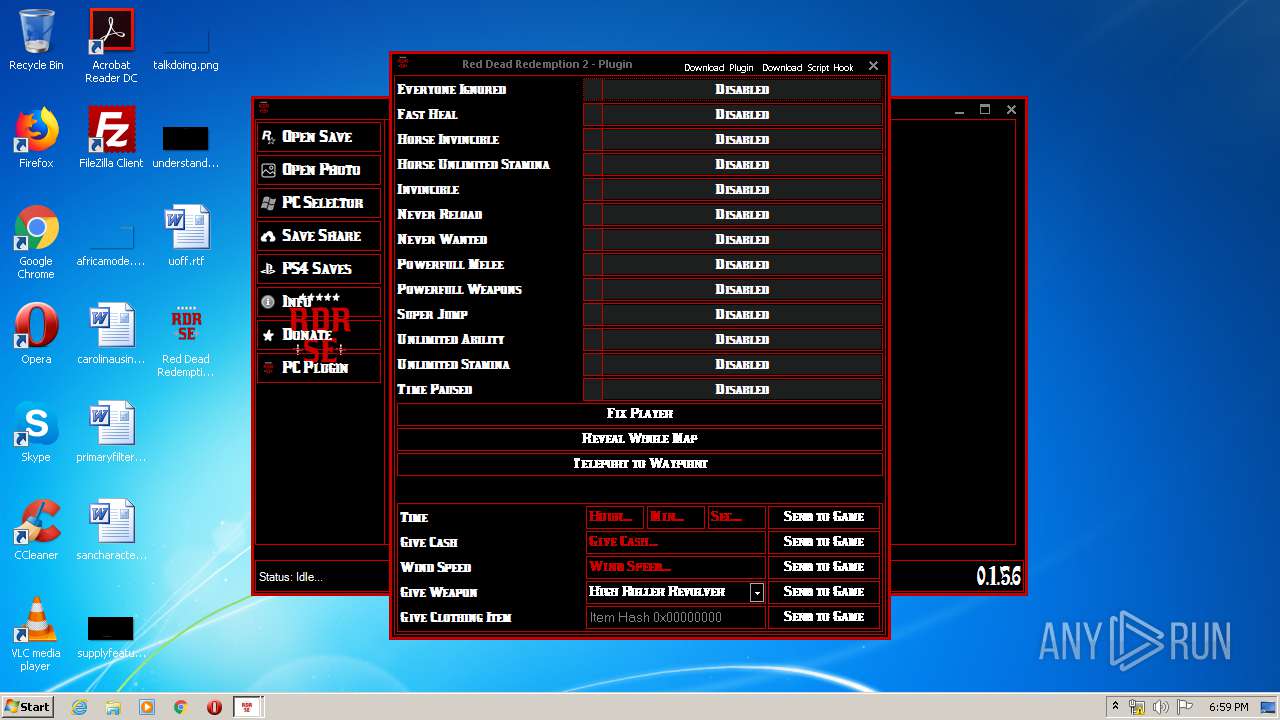The height and width of the screenshot is (720, 1280).
Task: Select Save Share in sidebar
Action: click(x=319, y=235)
